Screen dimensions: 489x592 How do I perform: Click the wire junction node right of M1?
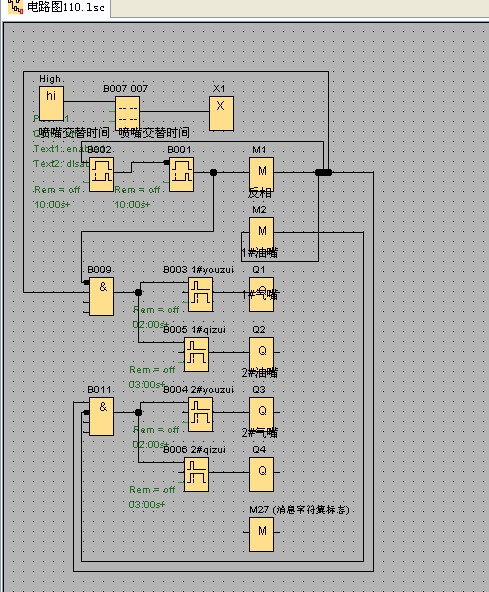[324, 173]
